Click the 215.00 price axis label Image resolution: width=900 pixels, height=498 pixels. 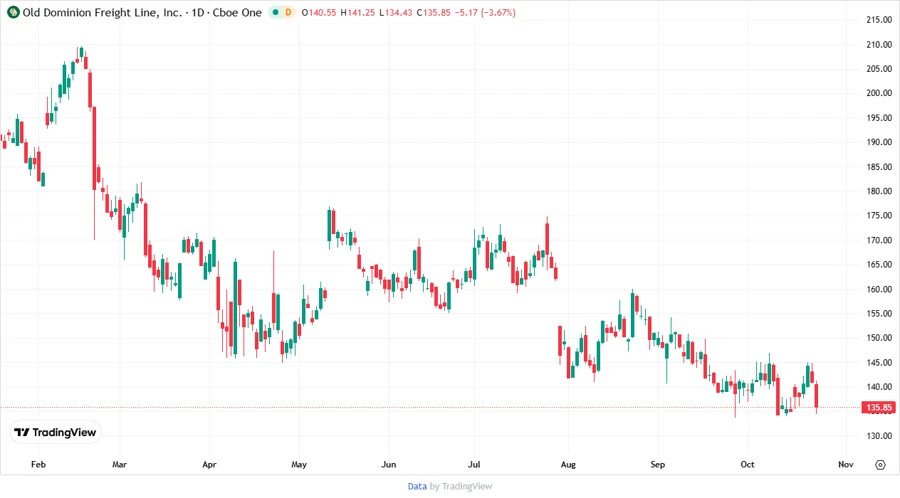[879, 20]
